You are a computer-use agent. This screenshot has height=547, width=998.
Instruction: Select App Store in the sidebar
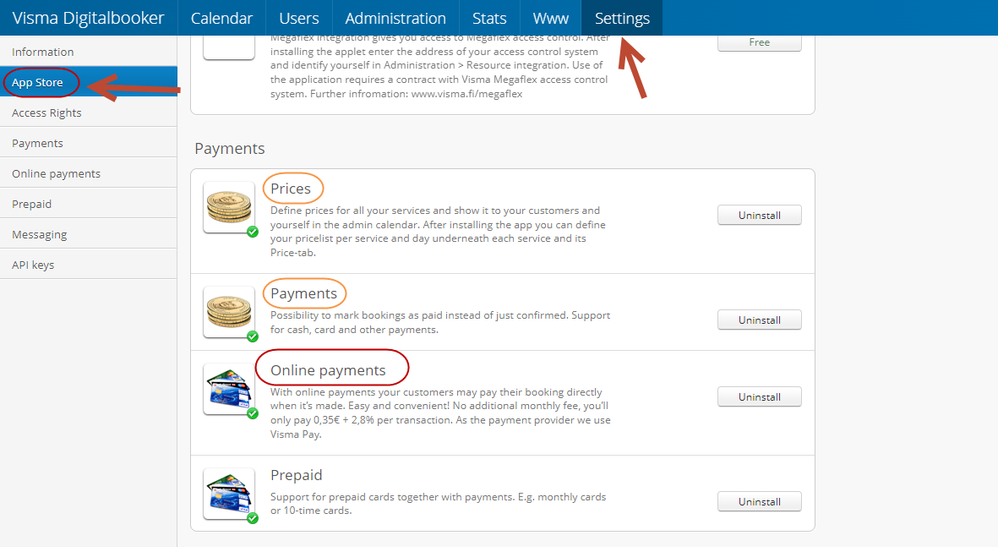tap(88, 82)
